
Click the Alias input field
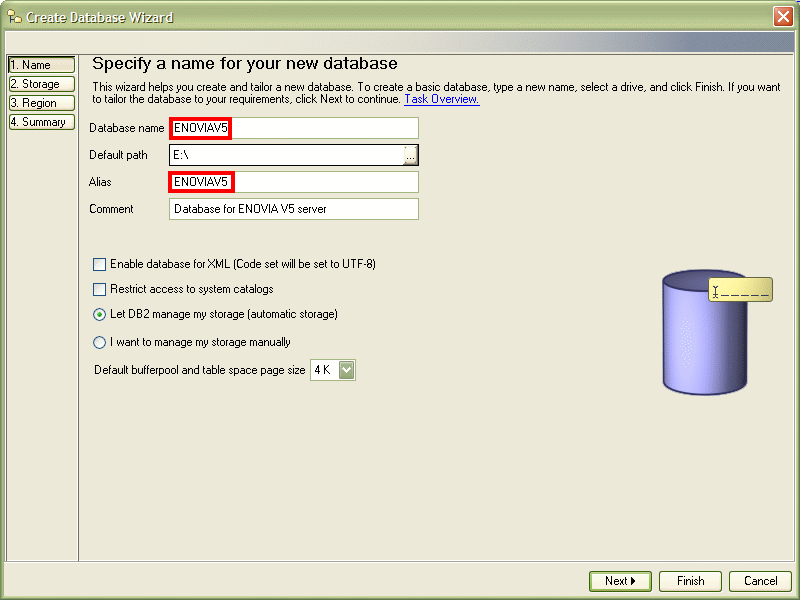click(x=294, y=182)
